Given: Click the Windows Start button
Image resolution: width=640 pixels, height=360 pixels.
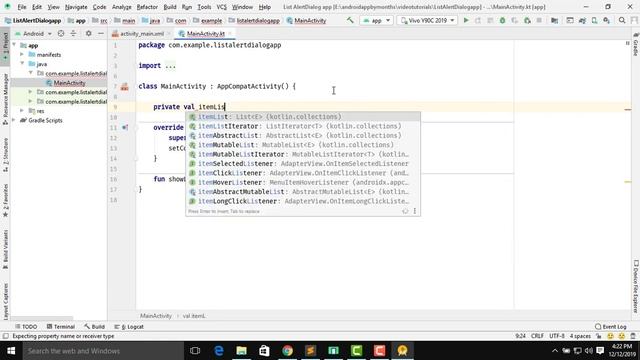Looking at the screenshot, I should coord(11,351).
